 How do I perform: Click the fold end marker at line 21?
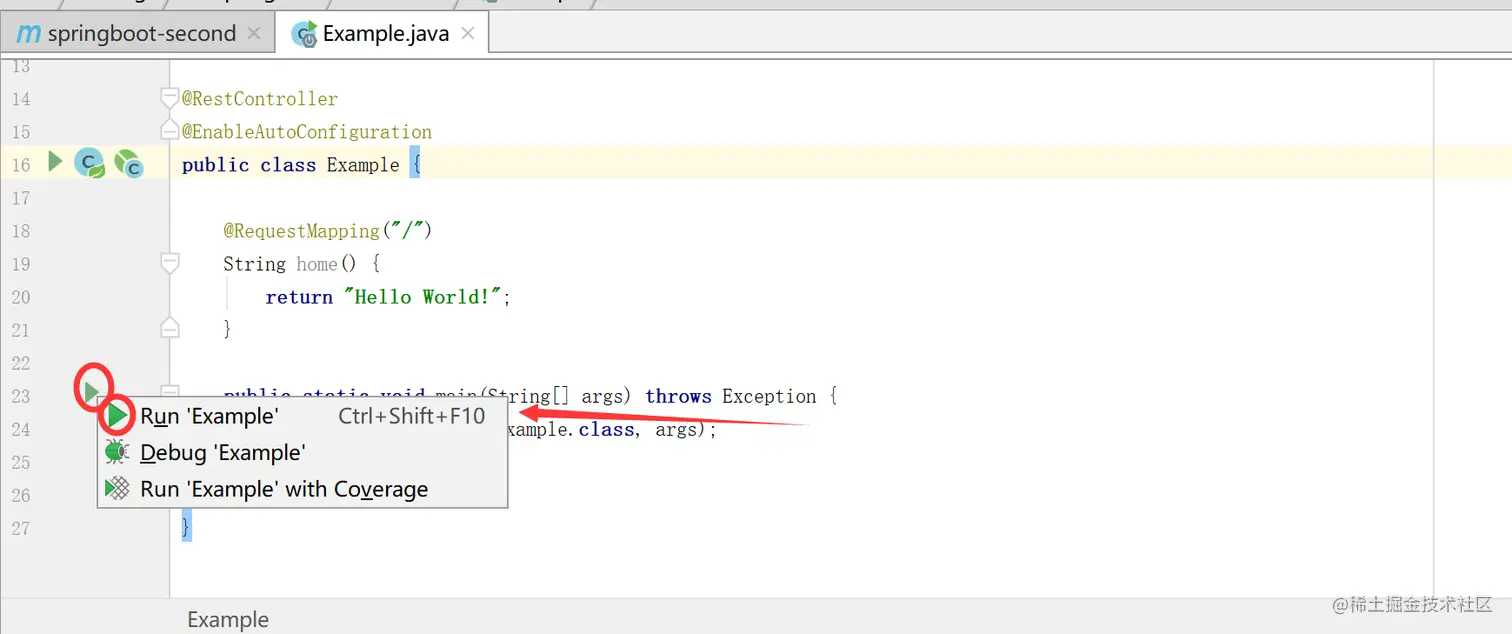(x=170, y=327)
